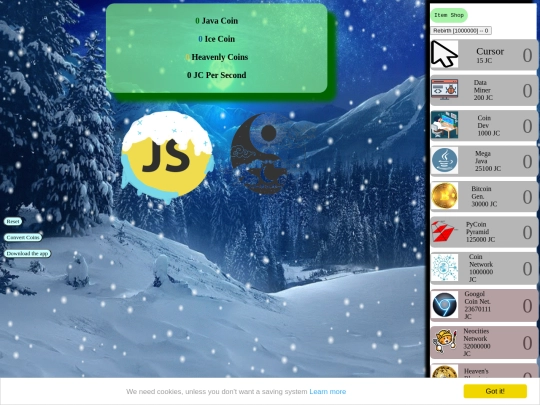Buy Googol Coin Net. item text

click(477, 305)
